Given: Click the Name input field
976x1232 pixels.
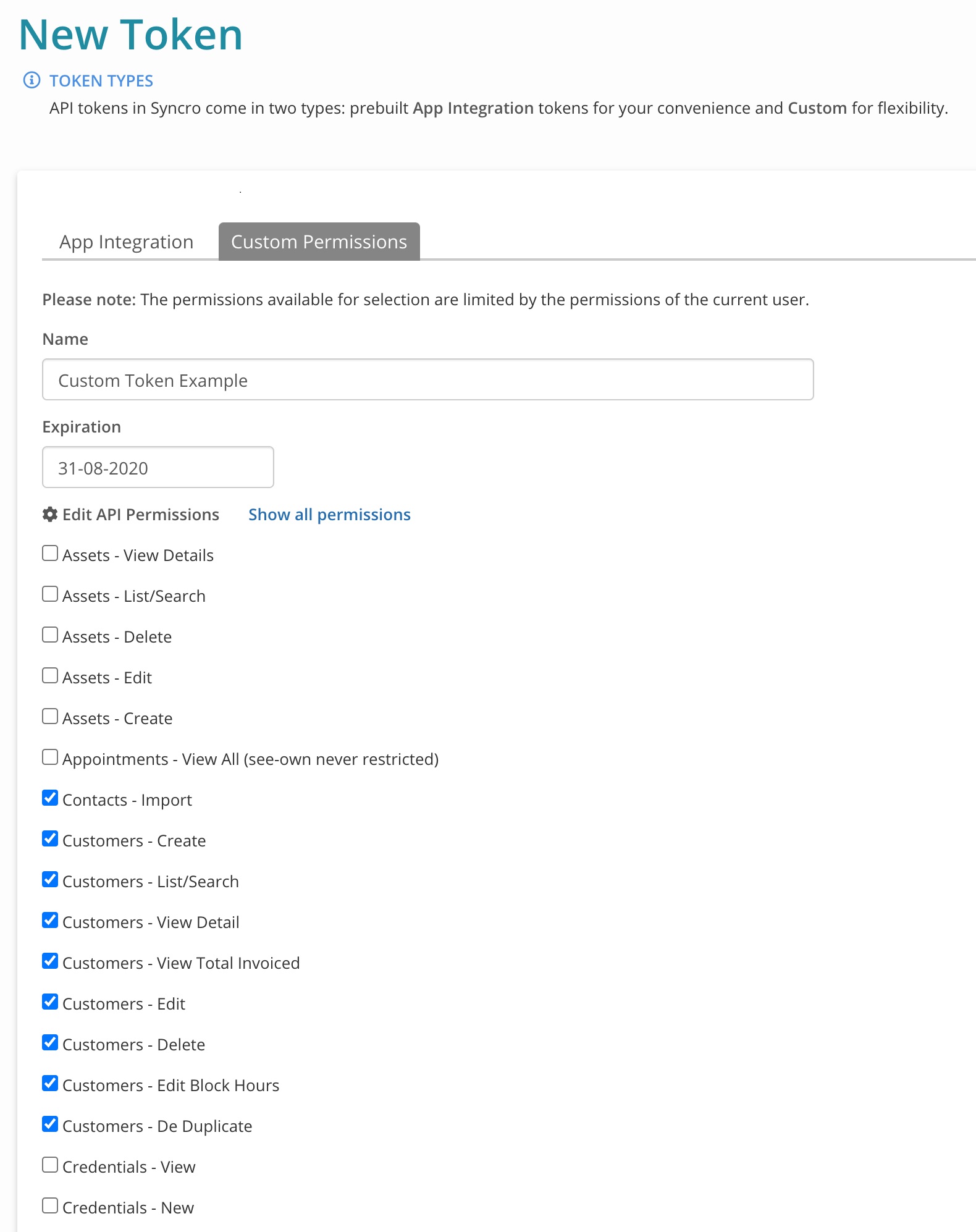Looking at the screenshot, I should (428, 379).
